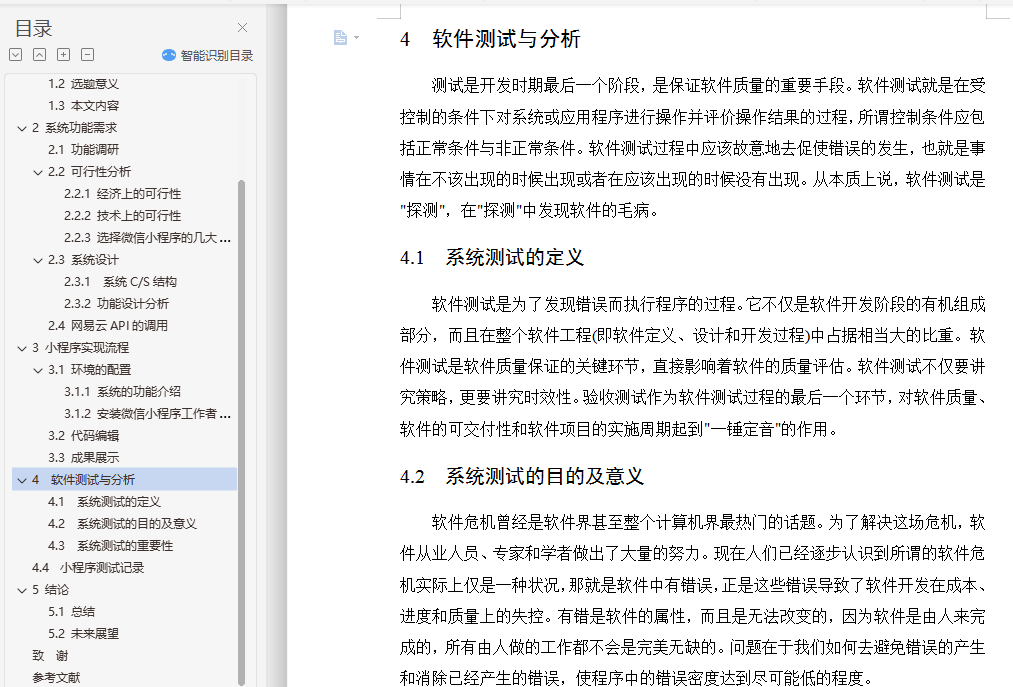The image size is (1013, 687).
Task: Open outline entry 3.1.1 系统的功能介绍
Action: point(122,392)
